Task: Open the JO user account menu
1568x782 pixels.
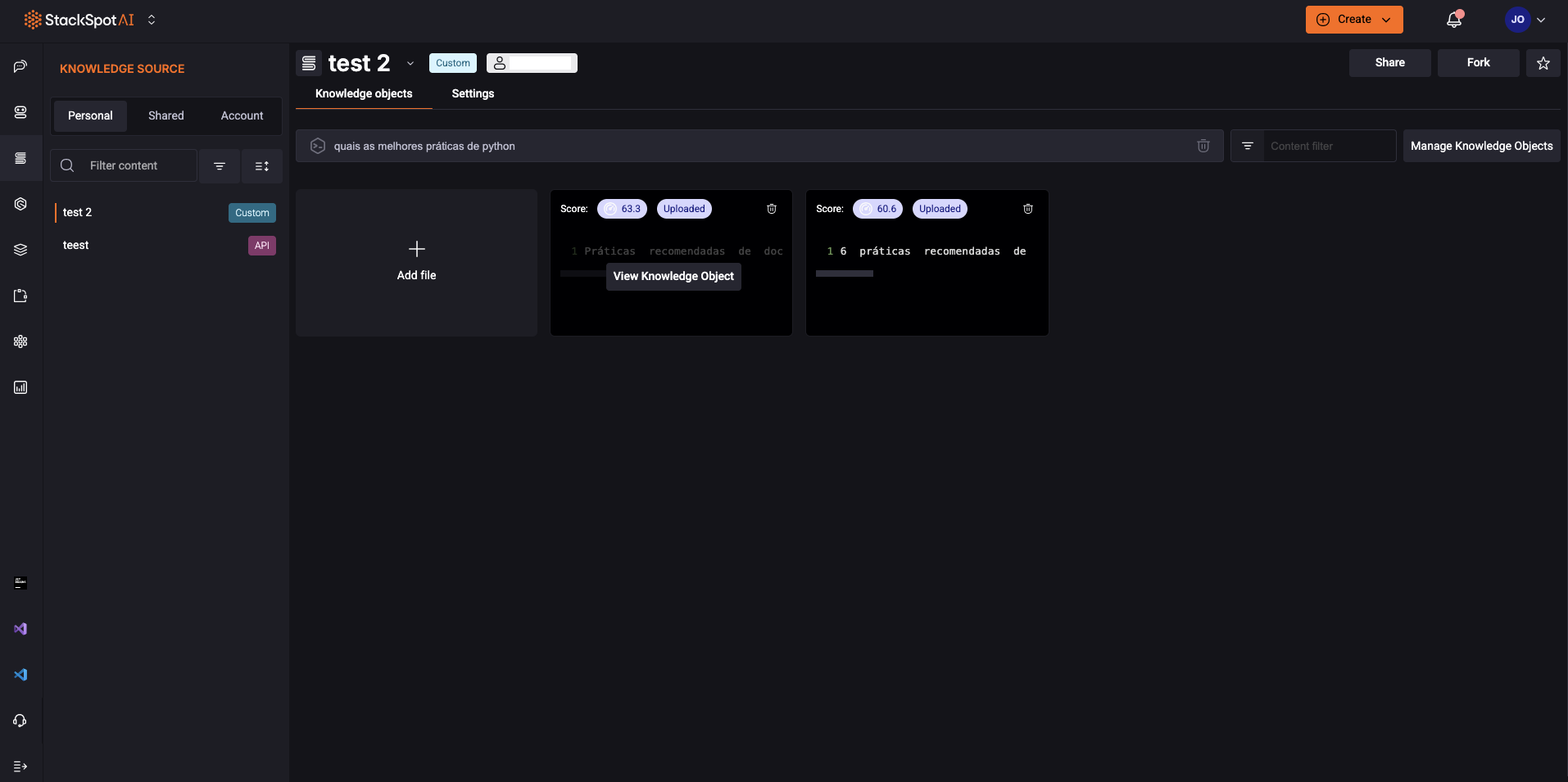Action: (x=1525, y=20)
